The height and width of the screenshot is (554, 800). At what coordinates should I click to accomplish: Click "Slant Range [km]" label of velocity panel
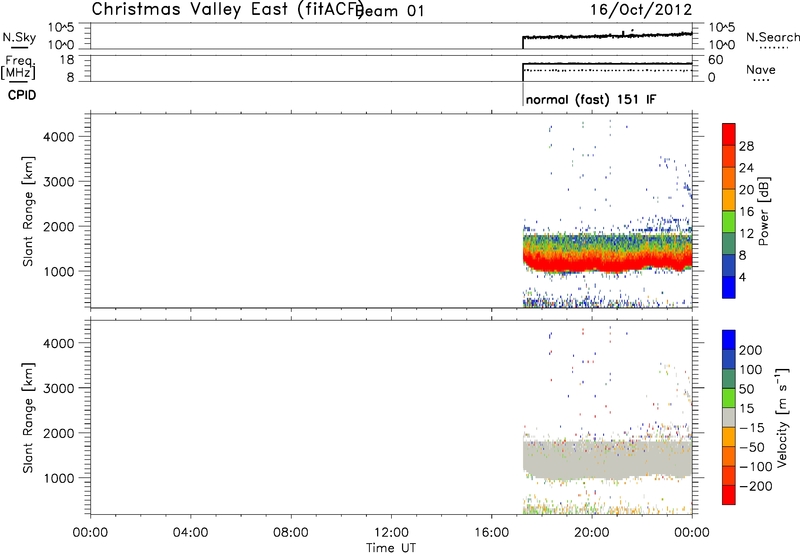(x=28, y=418)
